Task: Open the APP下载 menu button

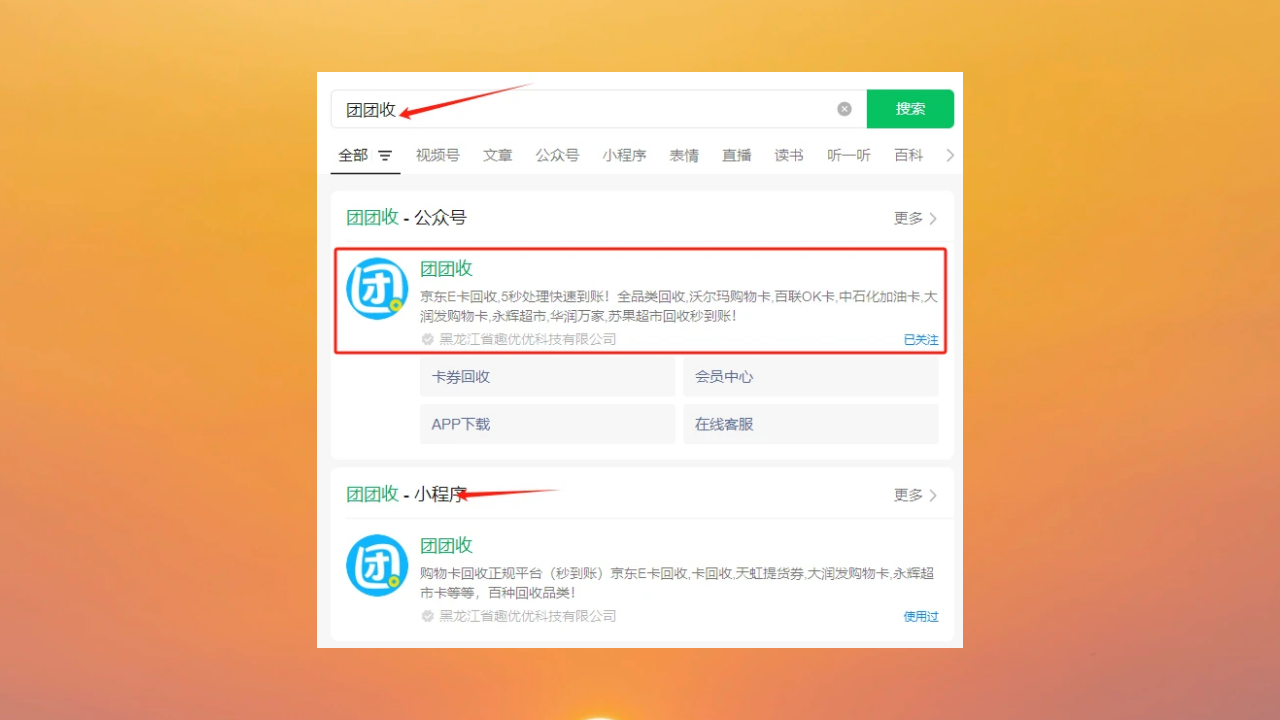Action: (548, 424)
